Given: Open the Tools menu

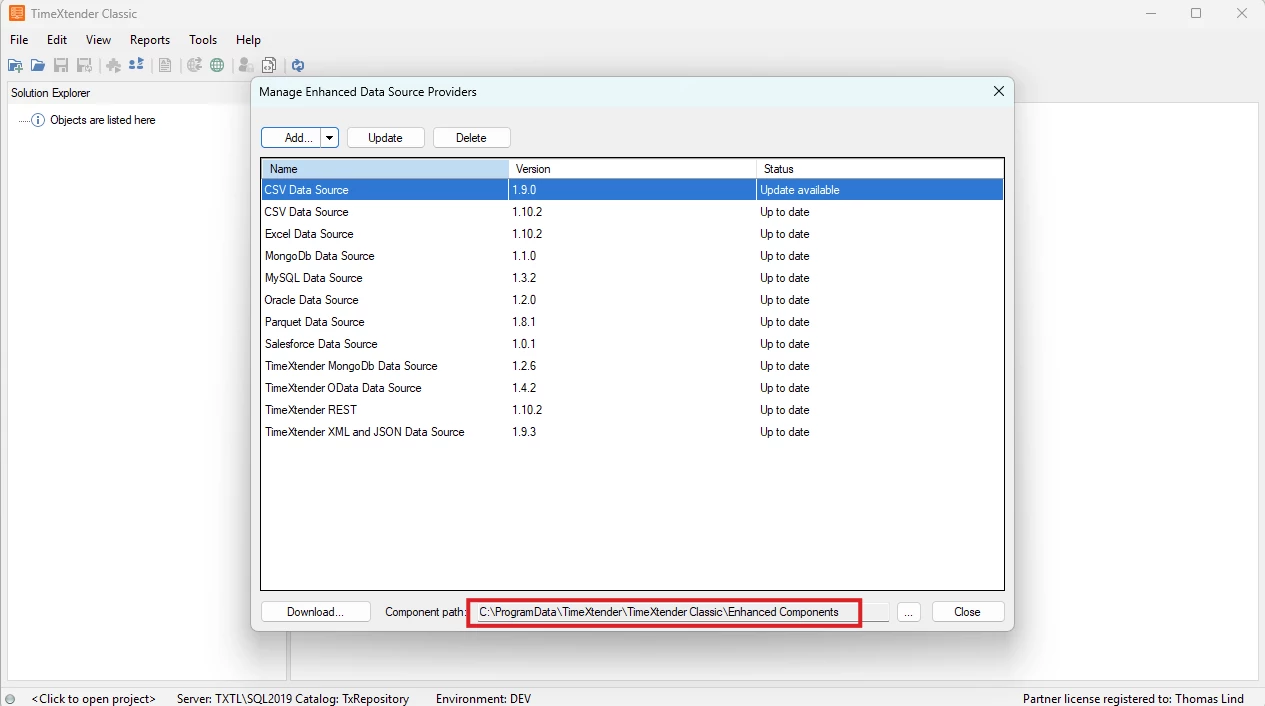Looking at the screenshot, I should tap(203, 40).
